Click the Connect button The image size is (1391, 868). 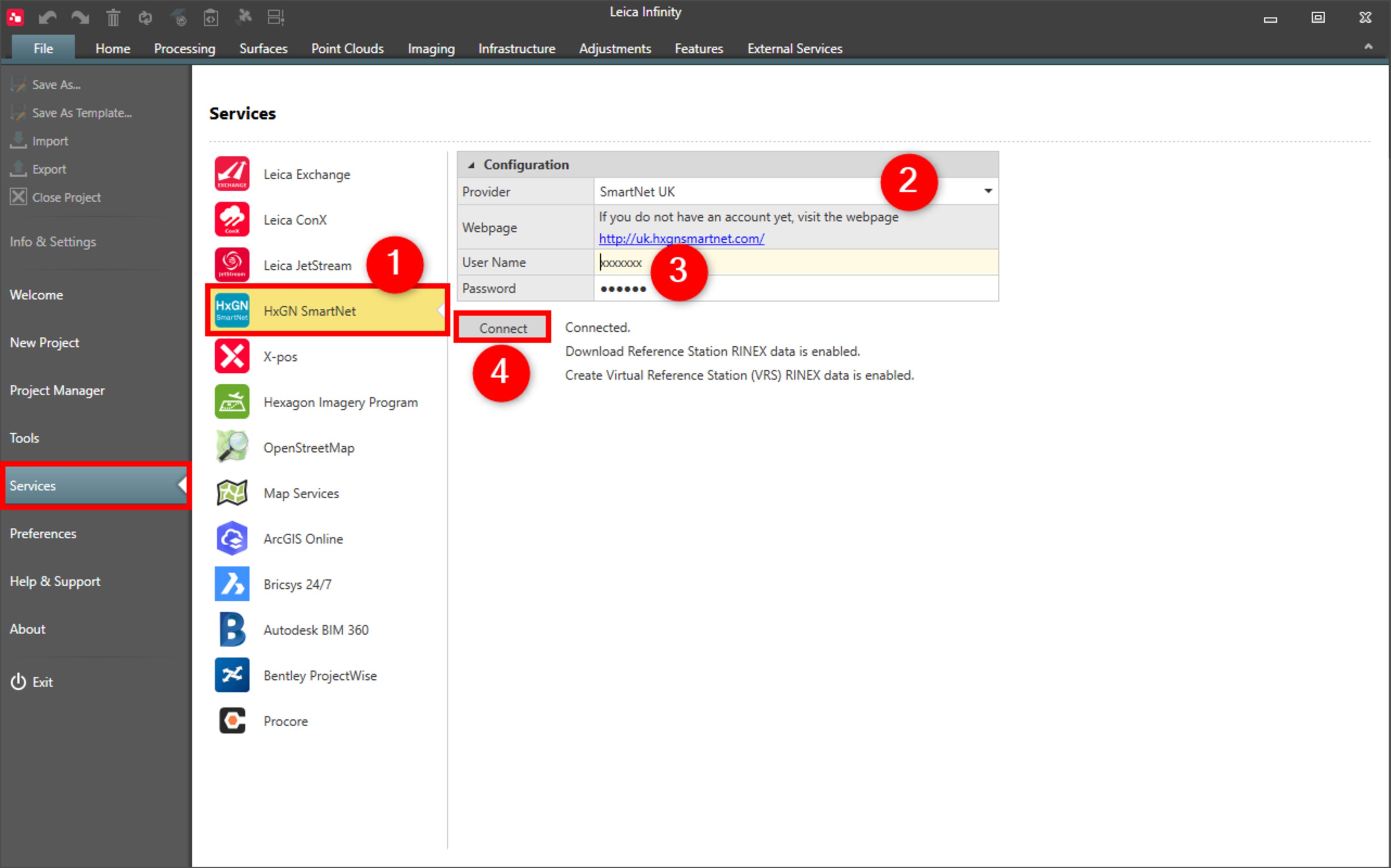[503, 328]
